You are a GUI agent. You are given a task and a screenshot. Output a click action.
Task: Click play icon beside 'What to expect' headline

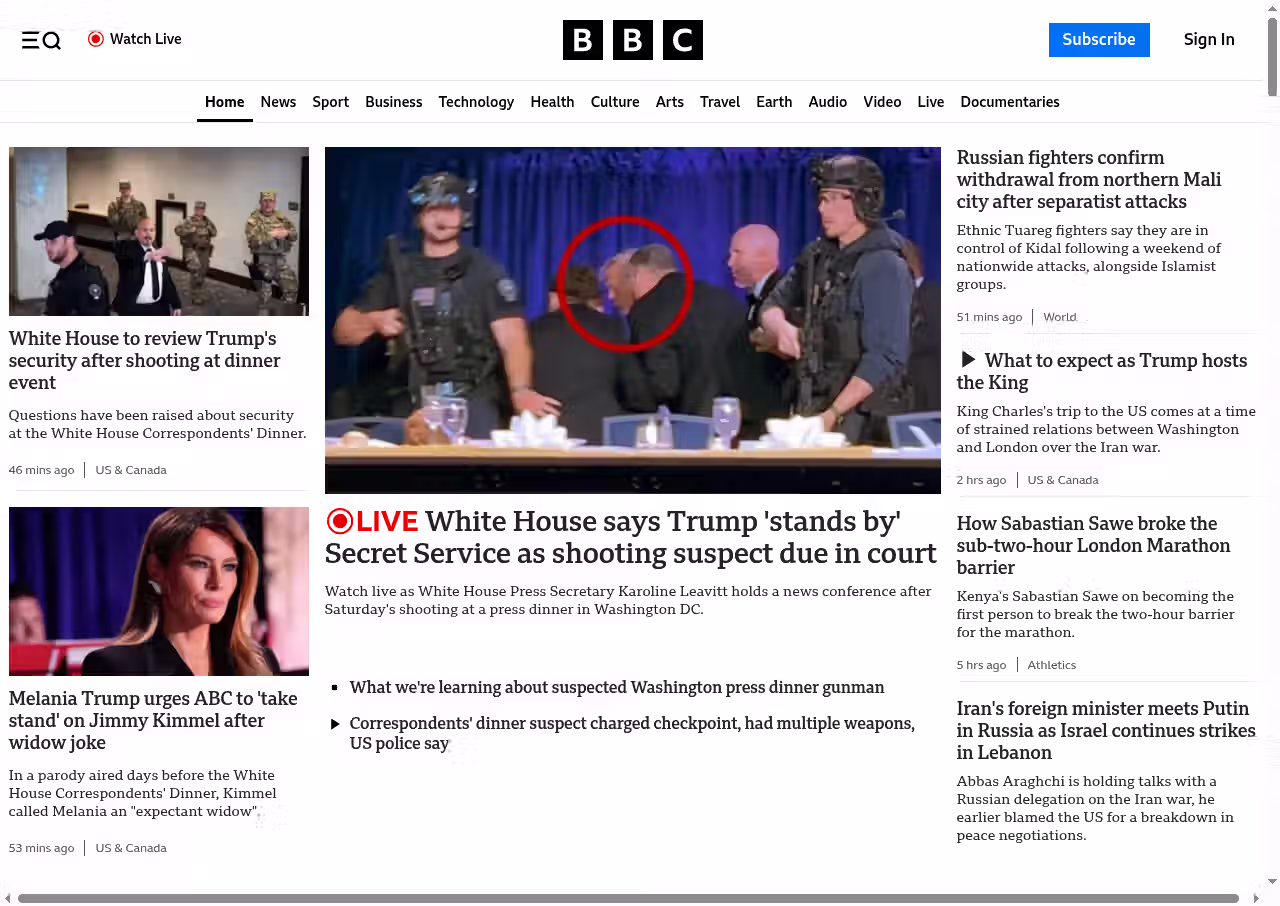[x=968, y=360]
